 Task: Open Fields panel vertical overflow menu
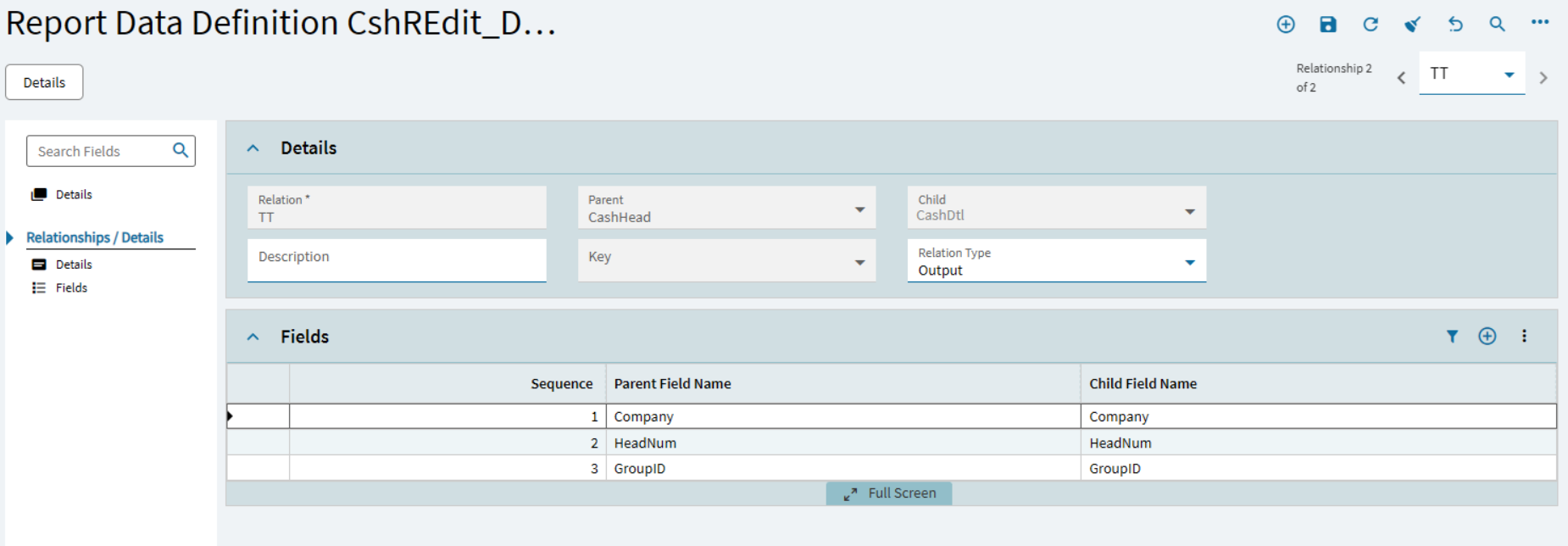point(1524,337)
